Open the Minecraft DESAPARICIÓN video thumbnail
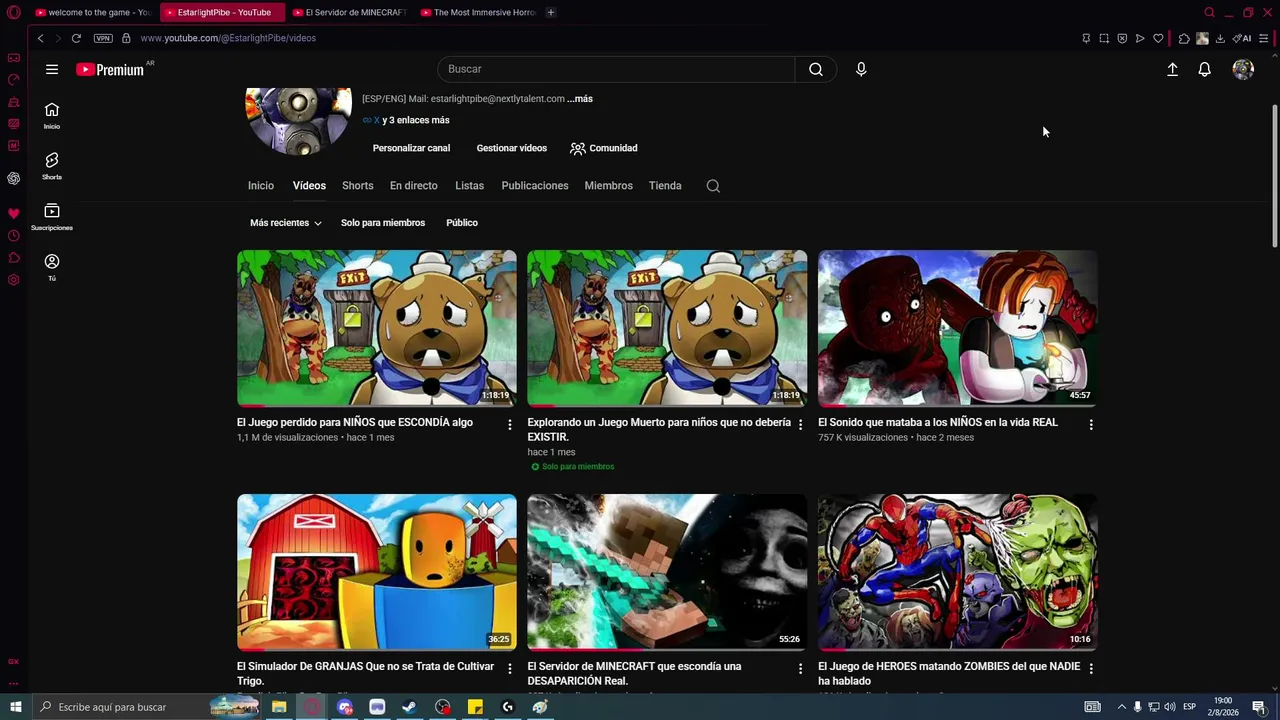 pos(667,572)
